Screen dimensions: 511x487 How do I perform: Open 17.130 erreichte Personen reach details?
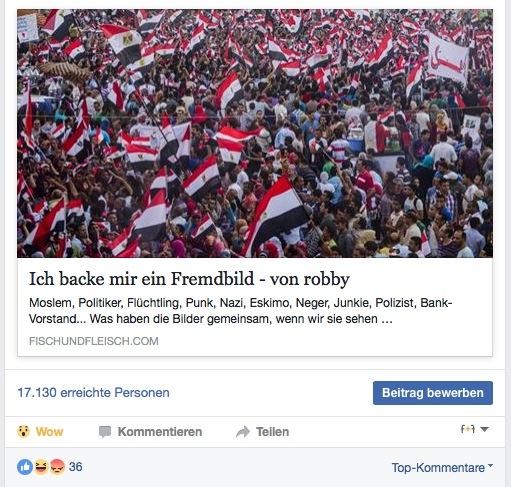coord(93,393)
